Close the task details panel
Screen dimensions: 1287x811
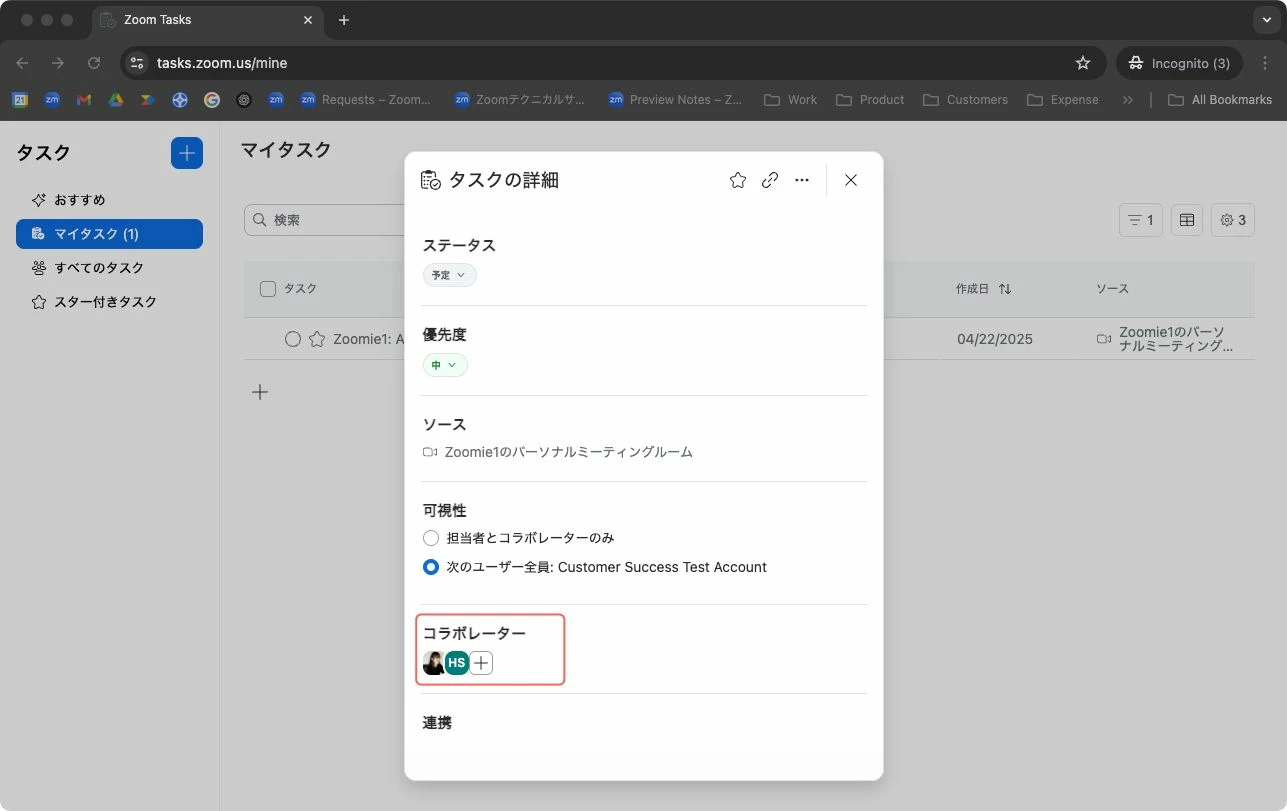[x=851, y=180]
